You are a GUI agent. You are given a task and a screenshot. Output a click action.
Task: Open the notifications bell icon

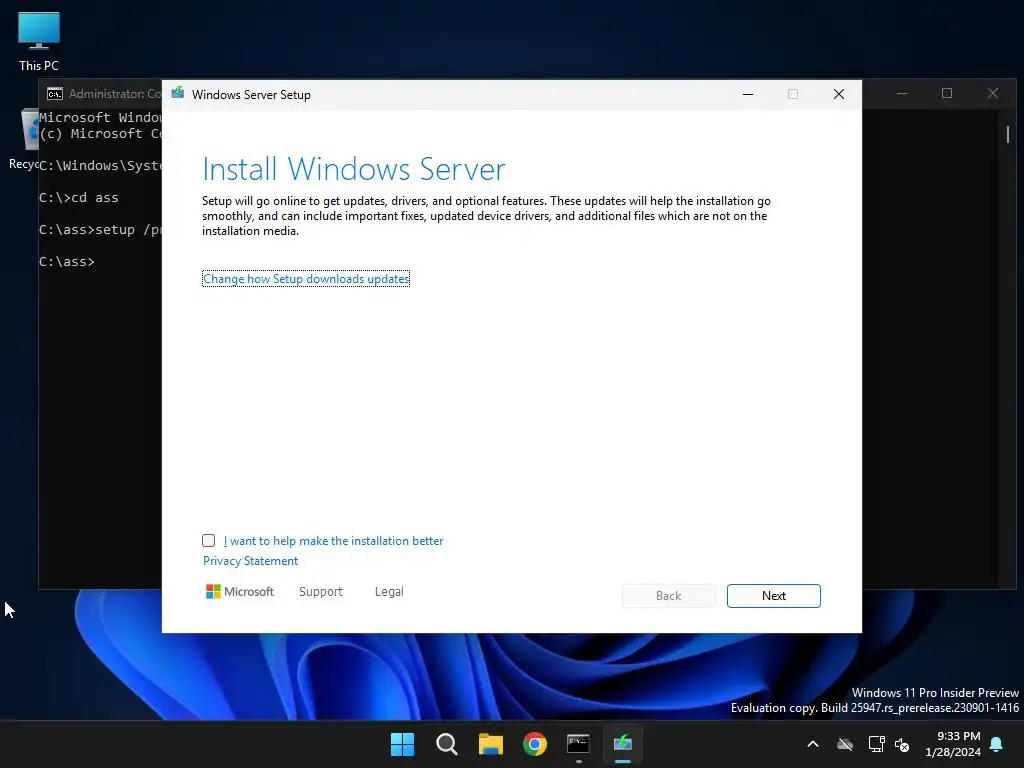[997, 744]
